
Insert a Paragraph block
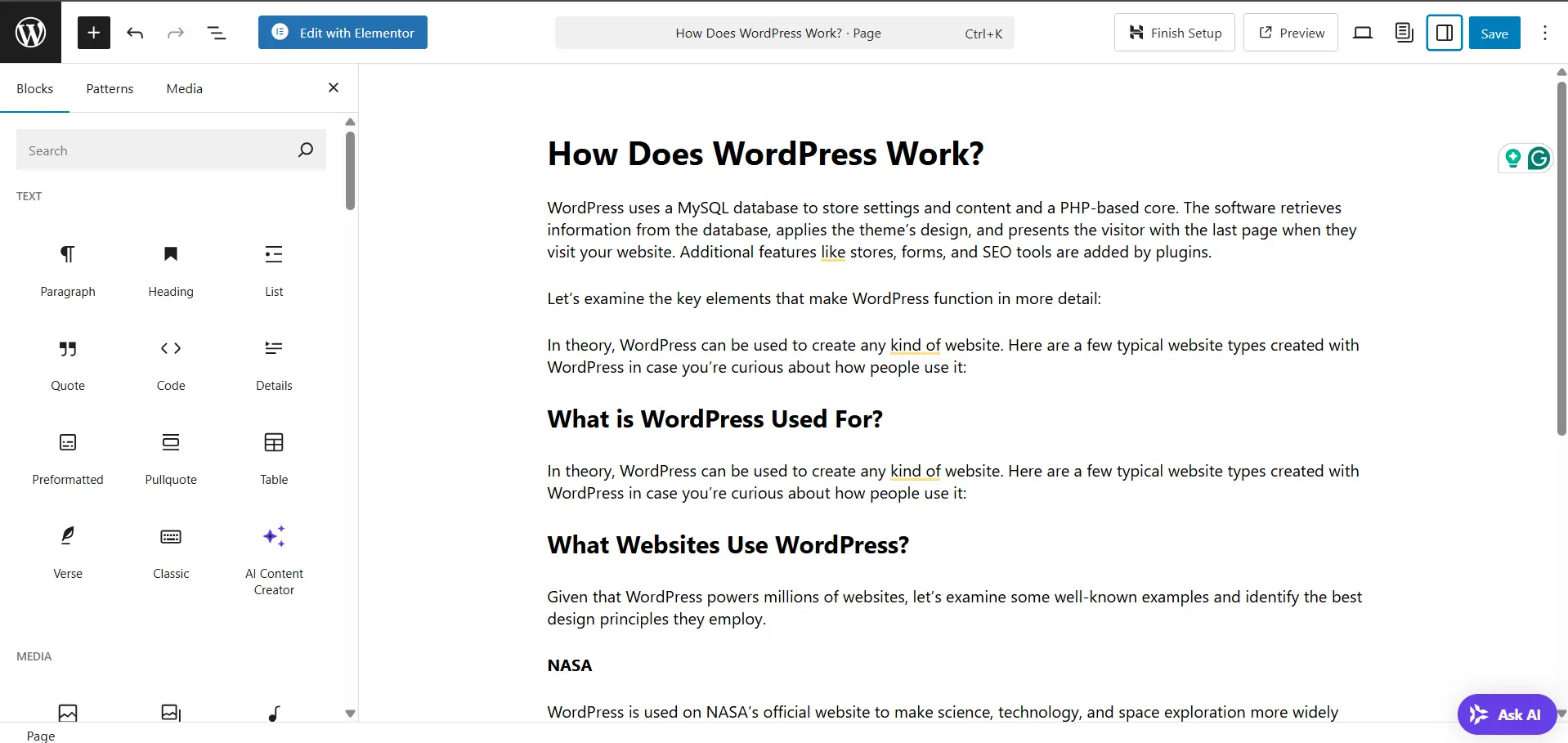point(68,272)
